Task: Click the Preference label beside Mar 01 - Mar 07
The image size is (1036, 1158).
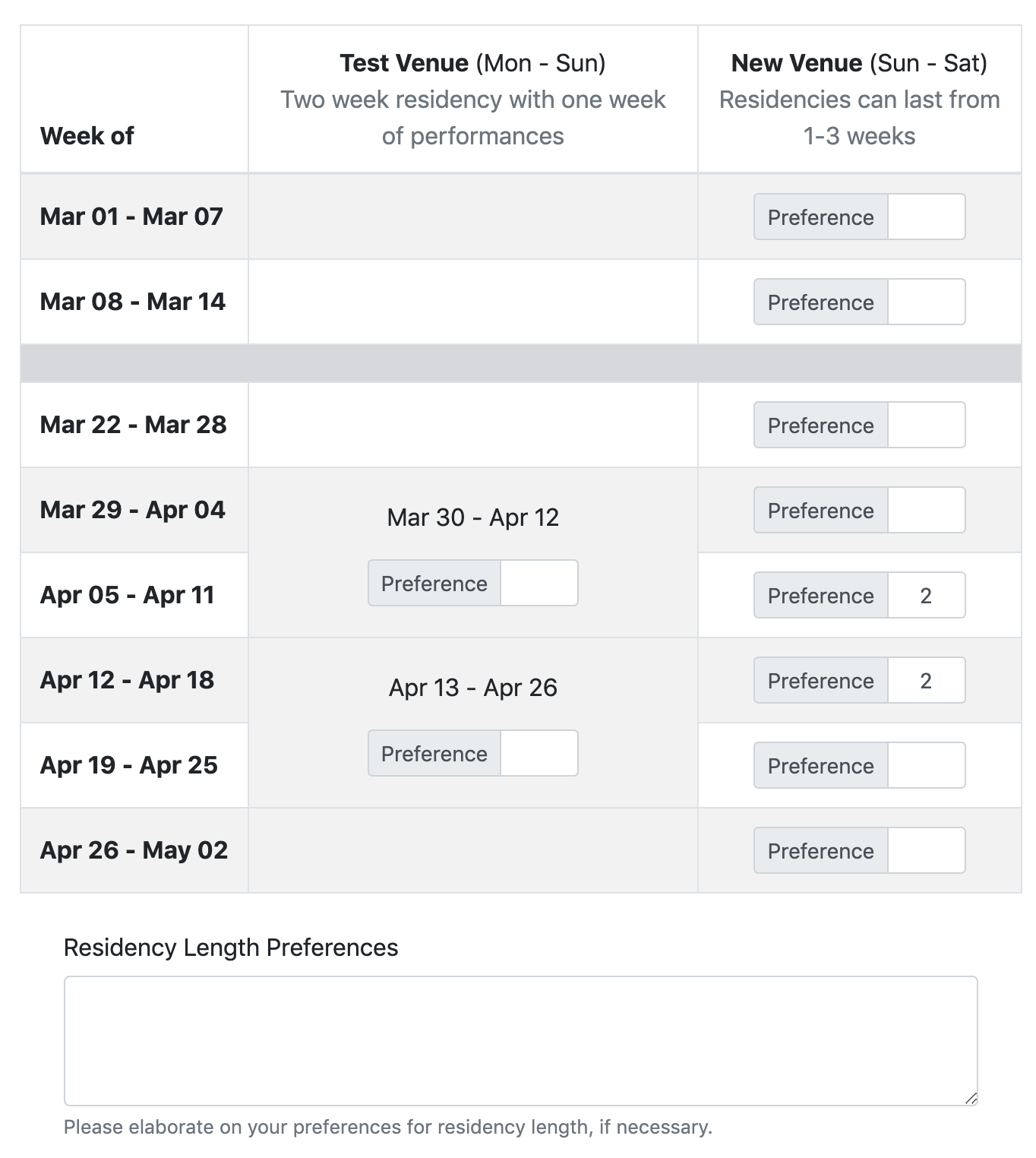Action: pos(821,217)
